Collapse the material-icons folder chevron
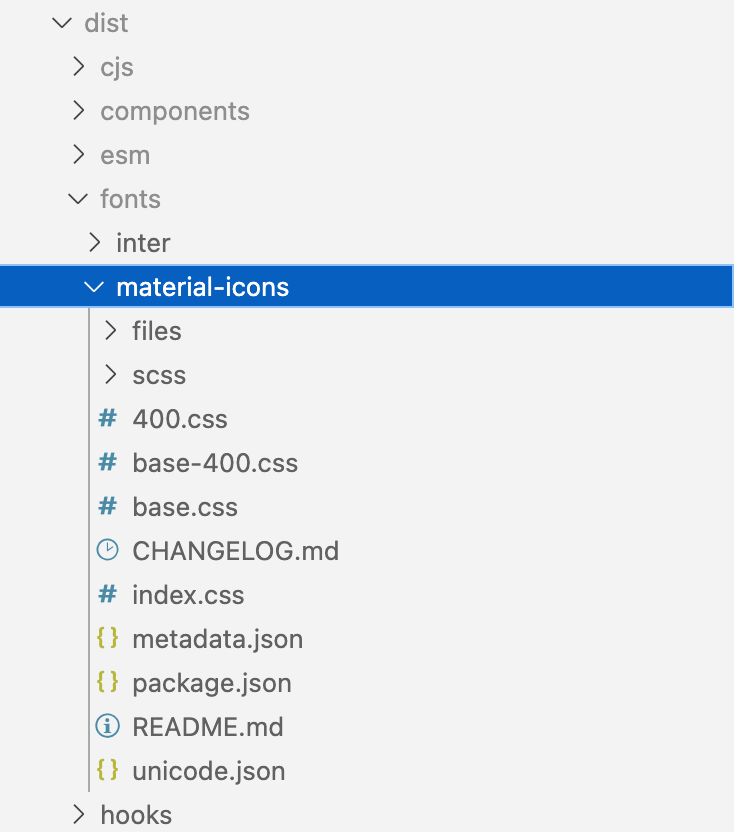 click(94, 287)
